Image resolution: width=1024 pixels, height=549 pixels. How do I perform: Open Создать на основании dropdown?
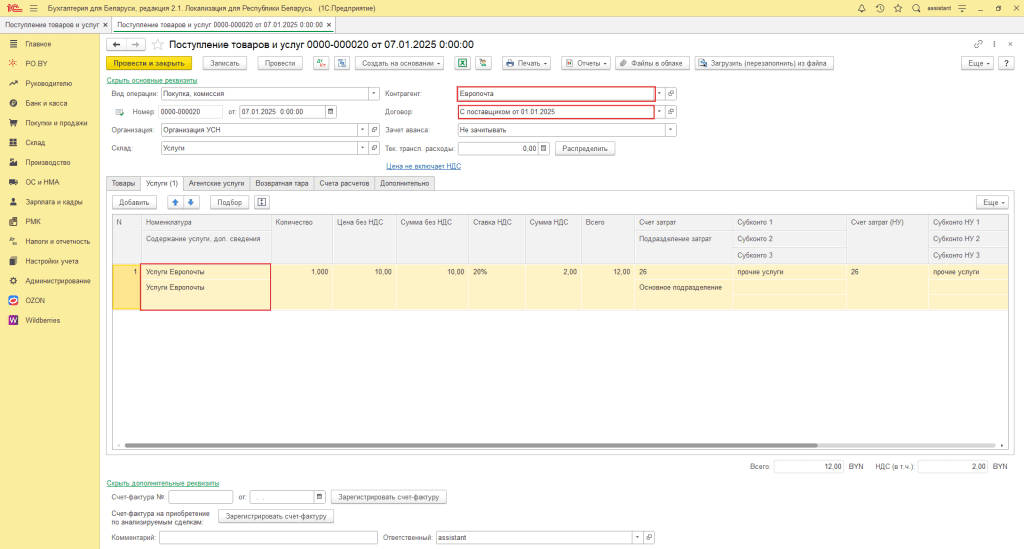pyautogui.click(x=400, y=63)
